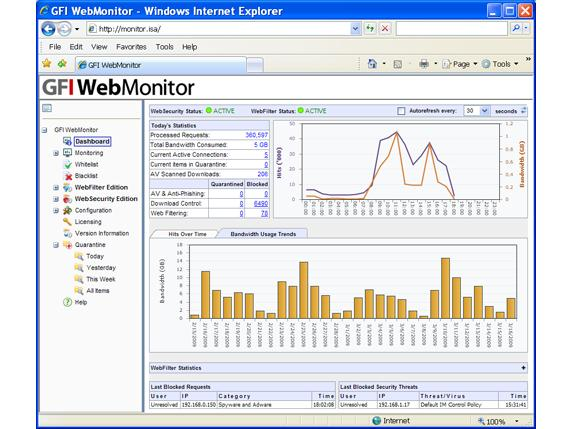
Task: Select the Dashboard tree item
Action: click(x=92, y=141)
